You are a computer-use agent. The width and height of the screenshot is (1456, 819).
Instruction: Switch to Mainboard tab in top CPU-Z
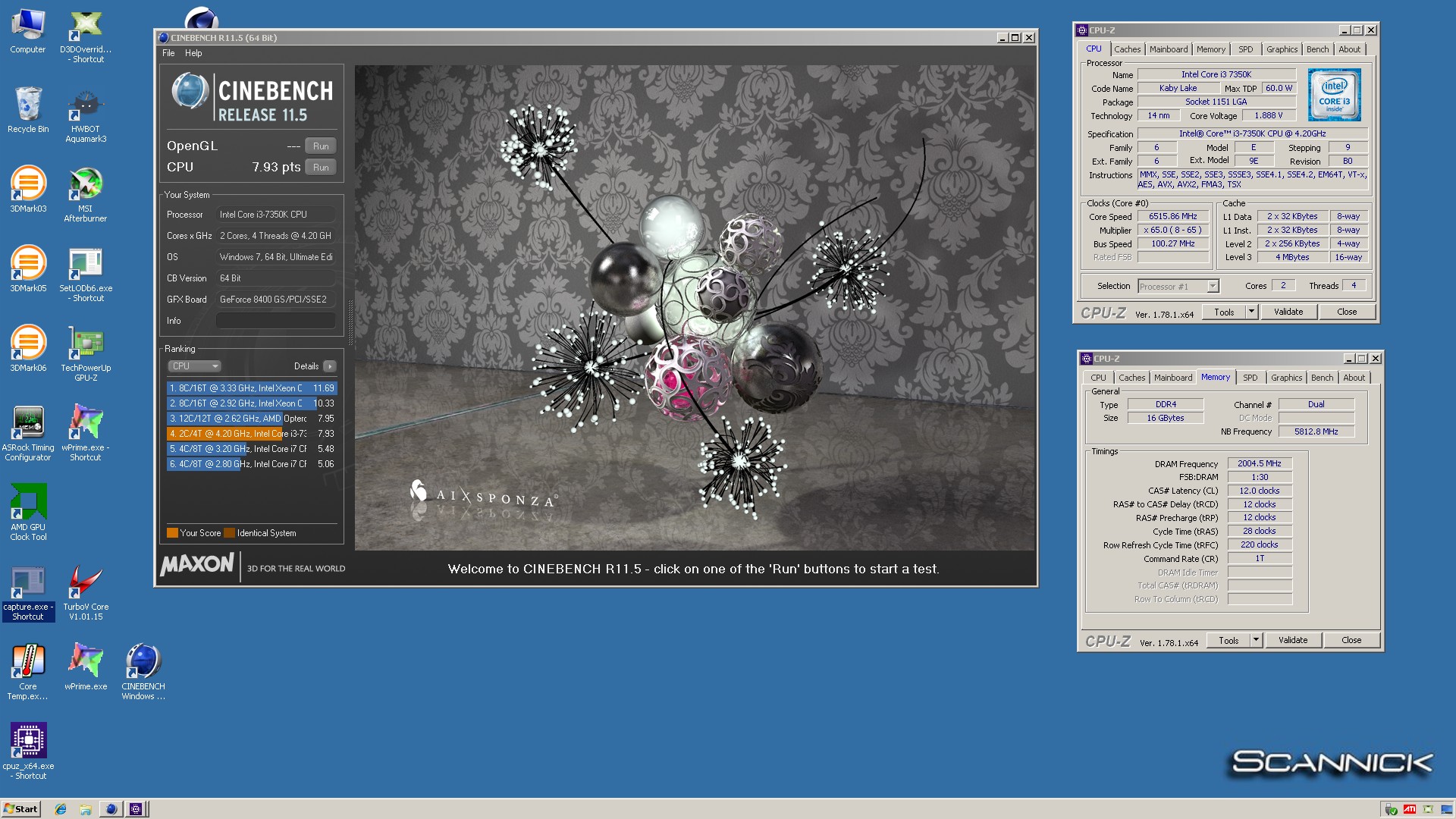coord(1169,49)
